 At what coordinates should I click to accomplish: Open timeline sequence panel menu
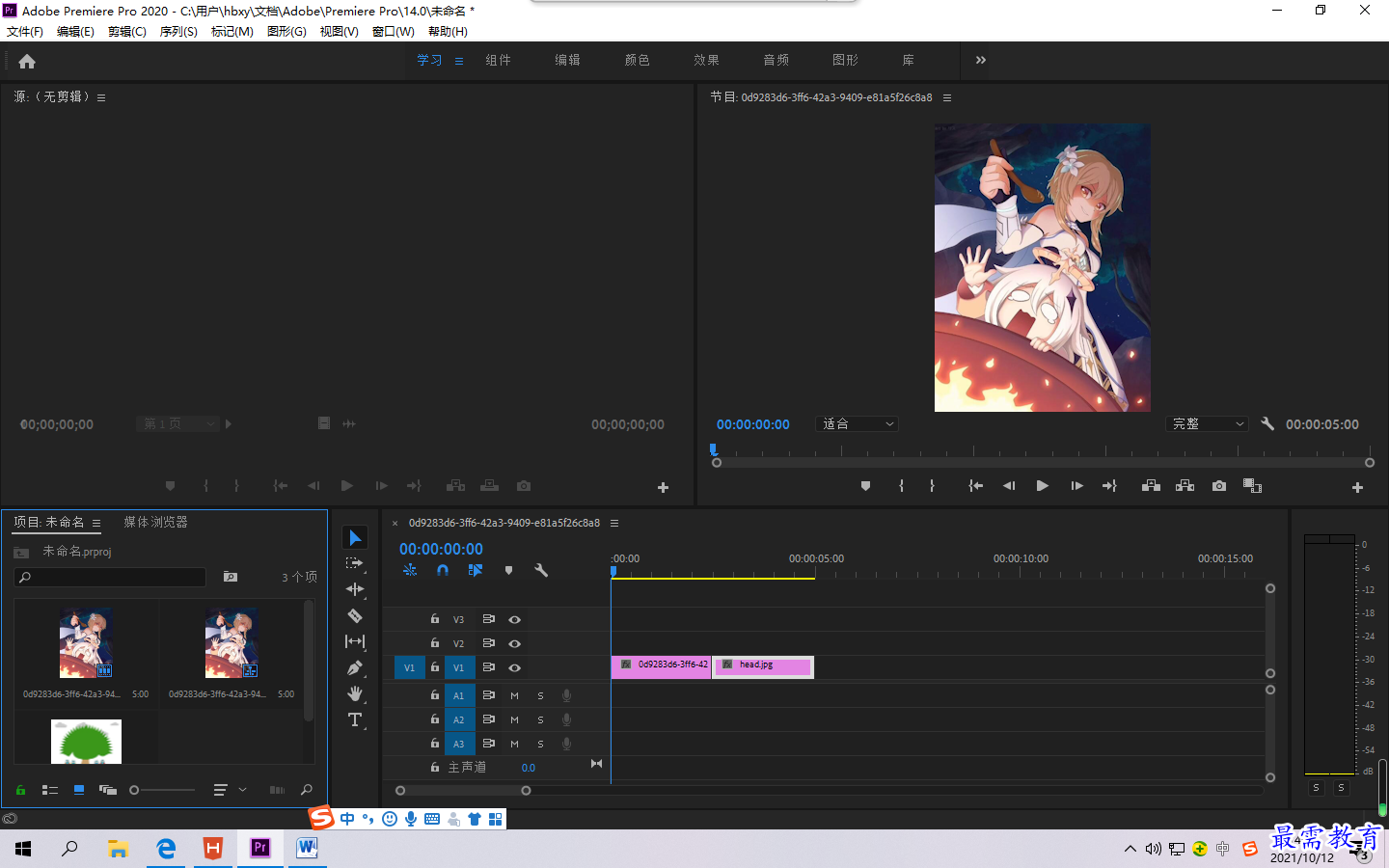614,523
